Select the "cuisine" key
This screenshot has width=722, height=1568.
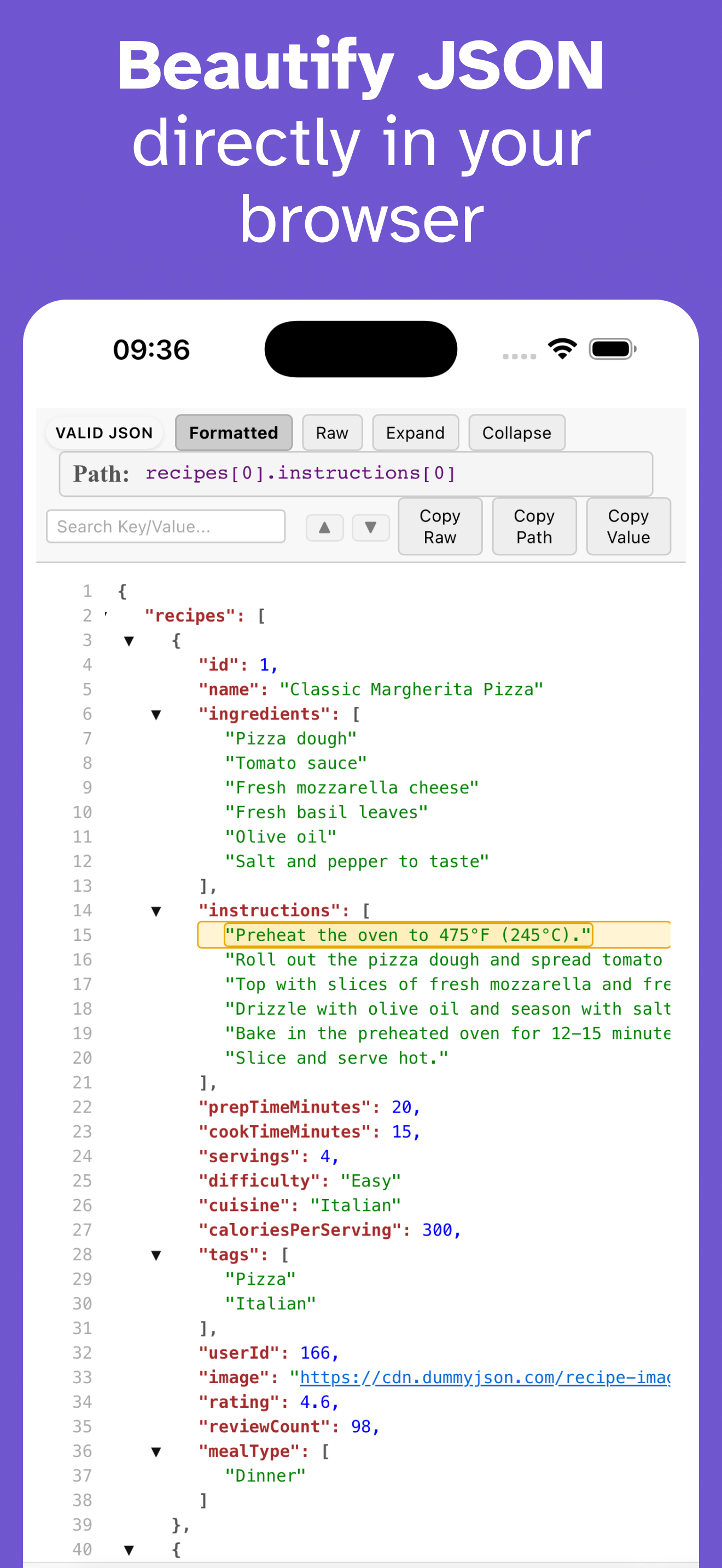243,1206
